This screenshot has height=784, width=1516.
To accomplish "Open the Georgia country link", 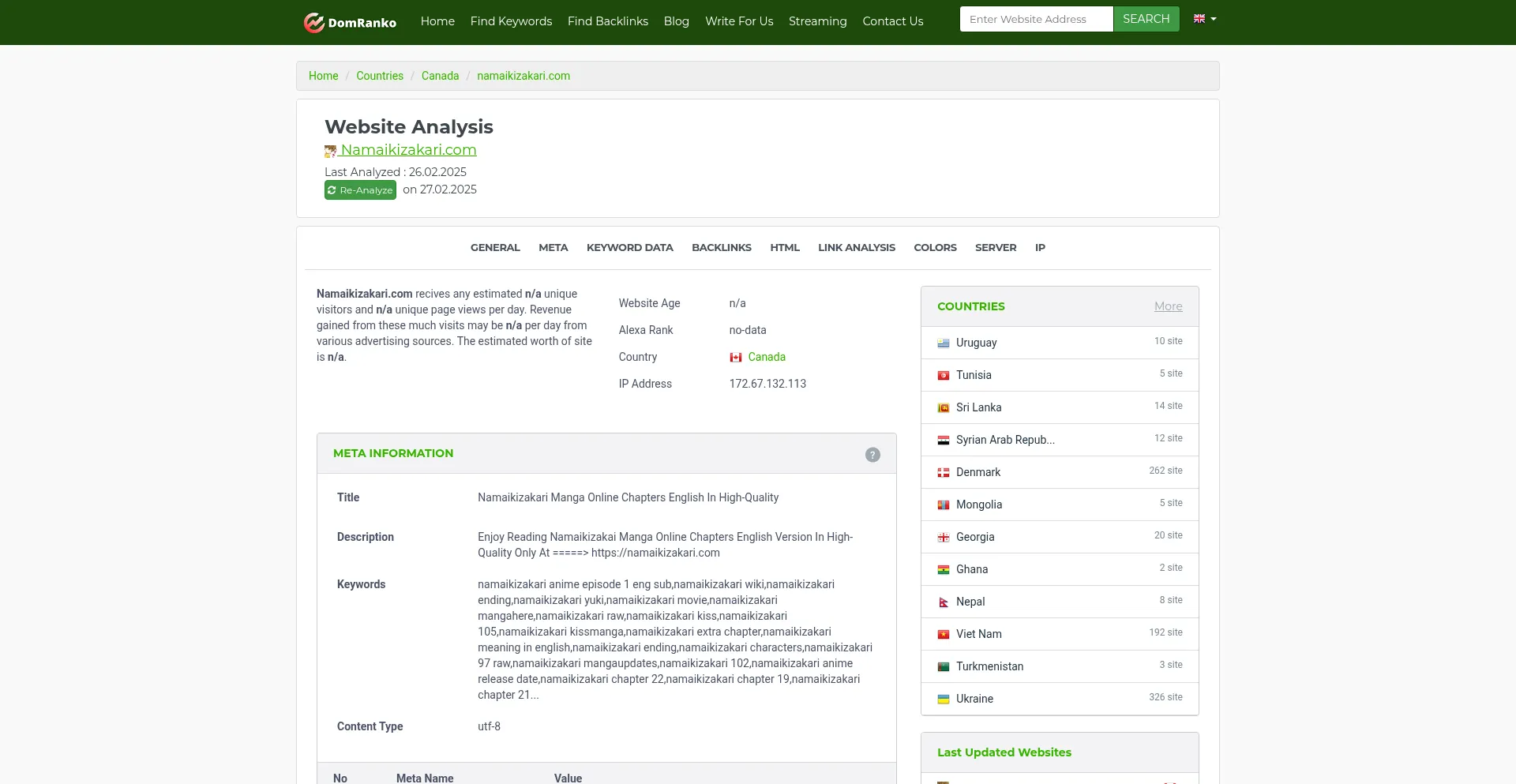I will point(975,537).
